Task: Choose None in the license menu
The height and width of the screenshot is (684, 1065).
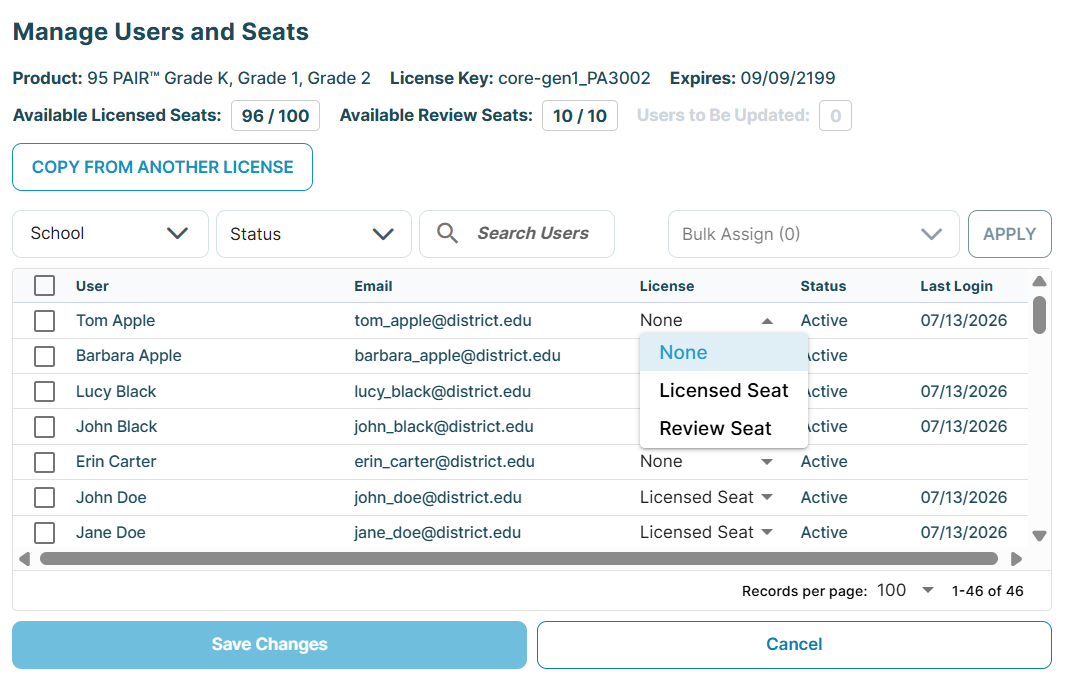Action: point(724,353)
